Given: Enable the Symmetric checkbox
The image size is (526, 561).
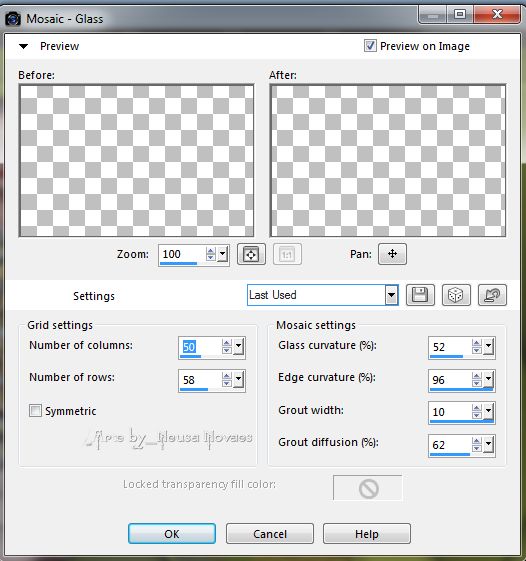Looking at the screenshot, I should pyautogui.click(x=35, y=410).
